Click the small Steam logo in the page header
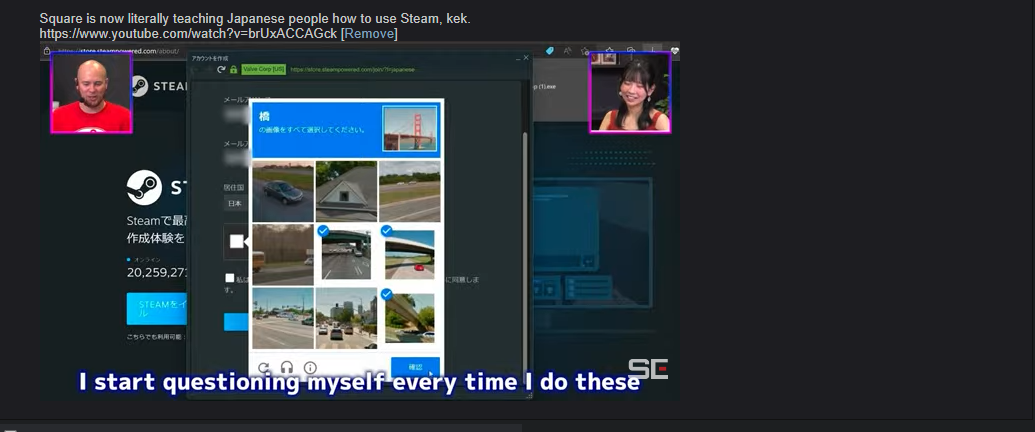 [139, 86]
